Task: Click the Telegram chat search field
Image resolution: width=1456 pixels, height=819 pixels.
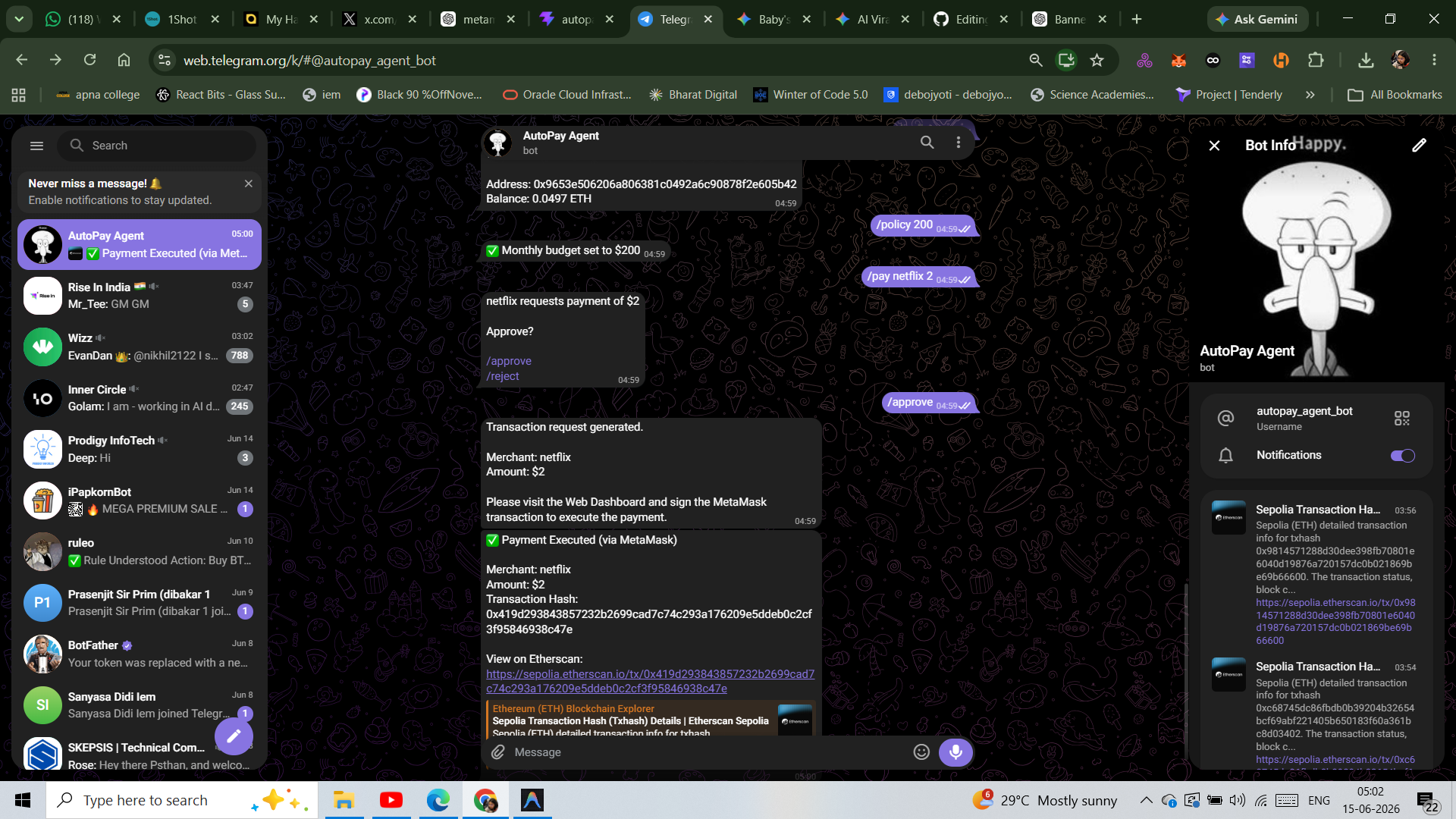Action: 157,146
